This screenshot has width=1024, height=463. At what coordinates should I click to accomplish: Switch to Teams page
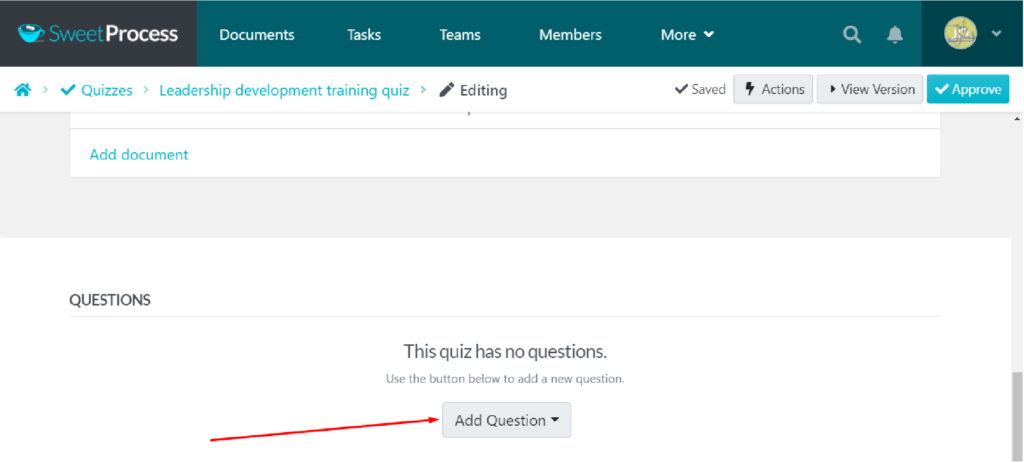(x=460, y=35)
